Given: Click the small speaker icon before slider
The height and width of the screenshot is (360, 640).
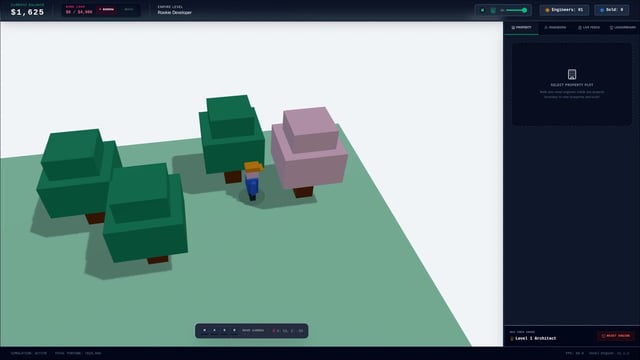Looking at the screenshot, I should coord(502,10).
